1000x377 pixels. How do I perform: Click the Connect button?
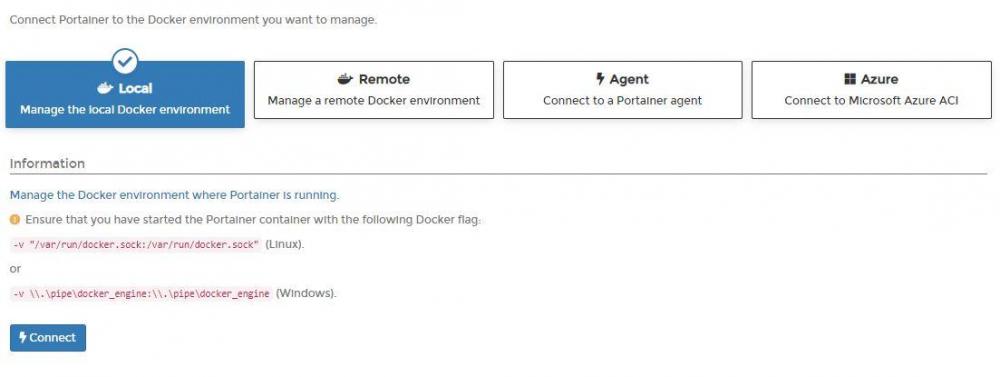48,337
